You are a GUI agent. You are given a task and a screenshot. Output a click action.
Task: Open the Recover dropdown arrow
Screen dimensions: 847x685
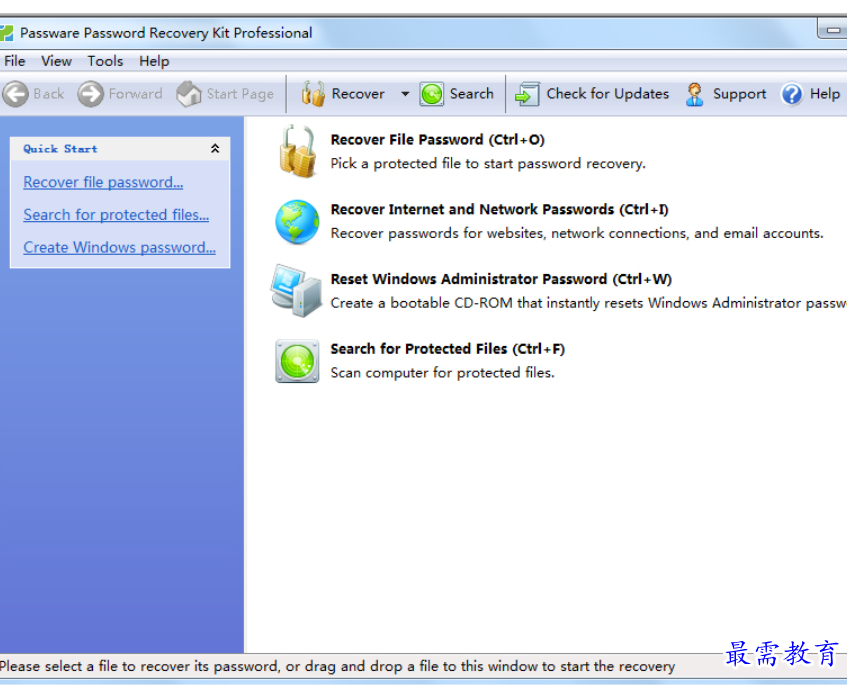click(405, 94)
